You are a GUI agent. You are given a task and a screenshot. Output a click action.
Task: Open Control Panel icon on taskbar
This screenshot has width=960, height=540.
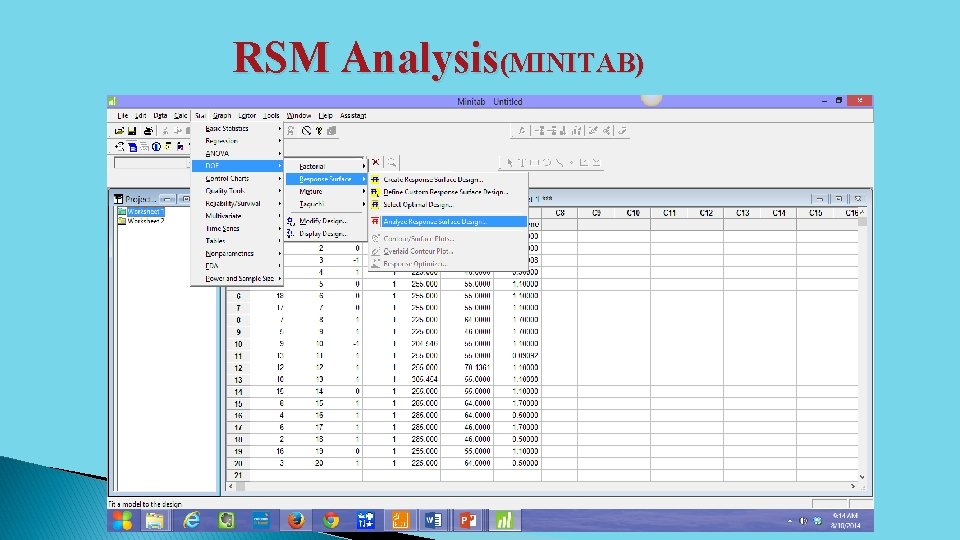pos(366,520)
